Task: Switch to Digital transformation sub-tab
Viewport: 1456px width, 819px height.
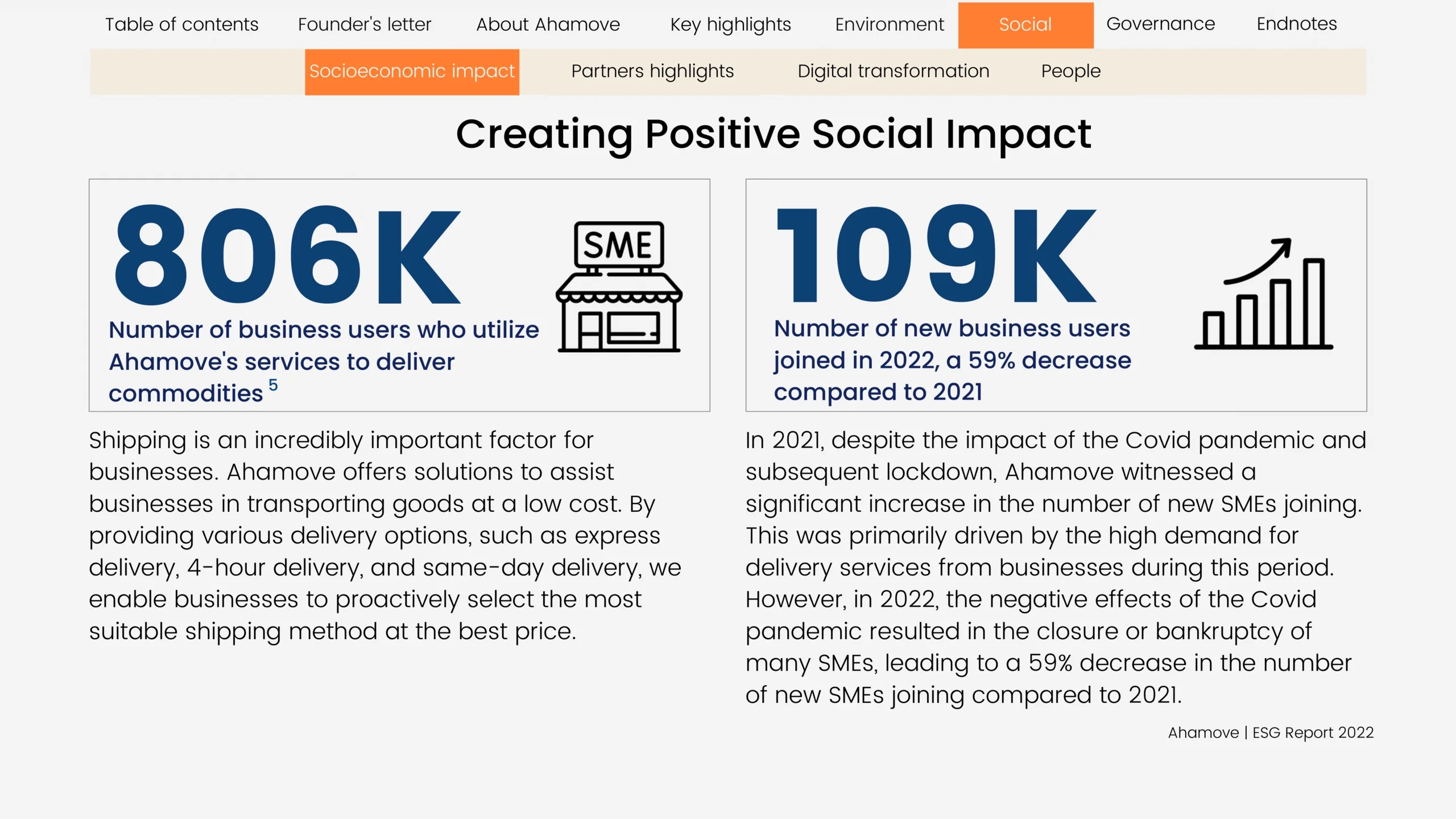Action: point(893,71)
